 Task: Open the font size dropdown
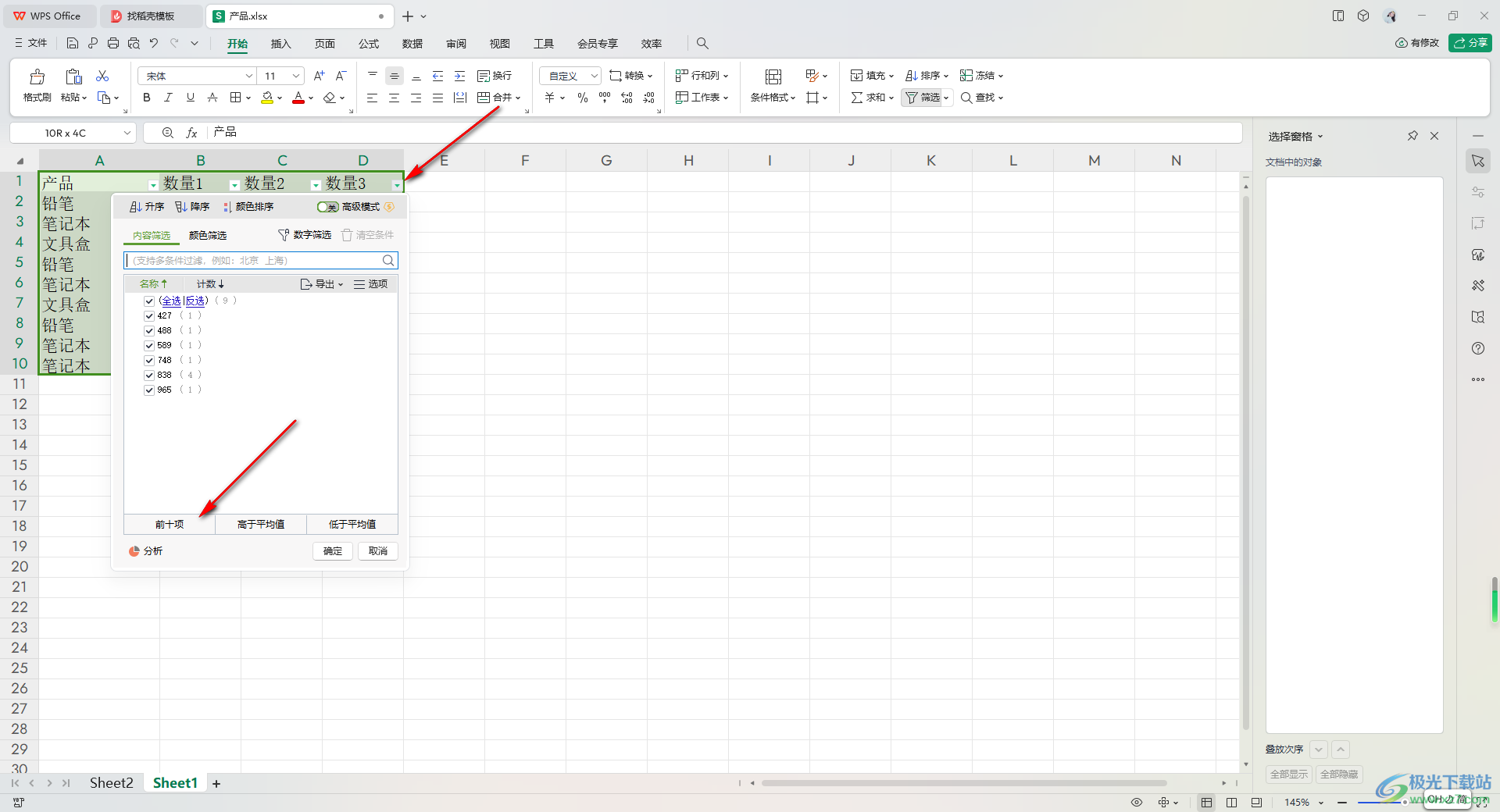(296, 76)
